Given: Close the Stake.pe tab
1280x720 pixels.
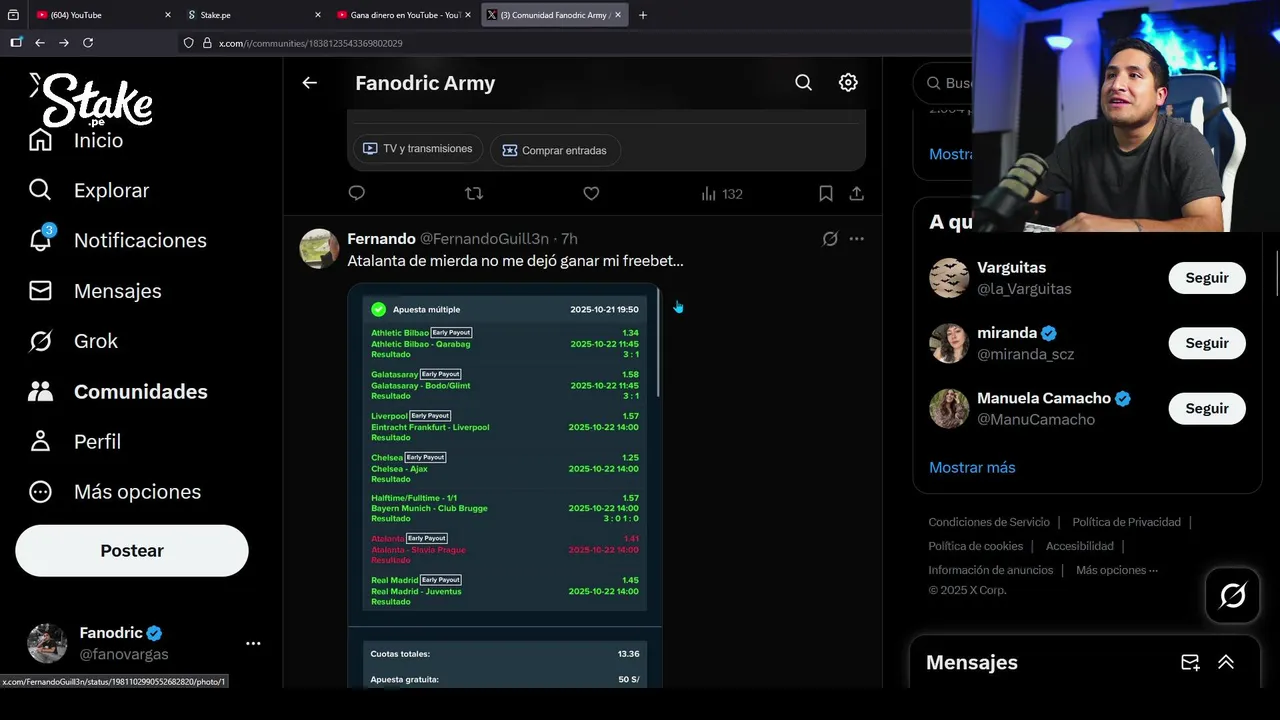Looking at the screenshot, I should (x=318, y=15).
